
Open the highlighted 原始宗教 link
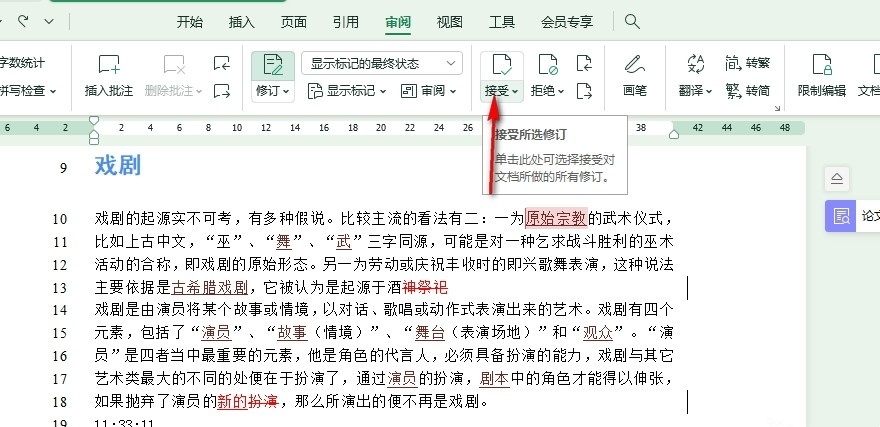tap(556, 217)
